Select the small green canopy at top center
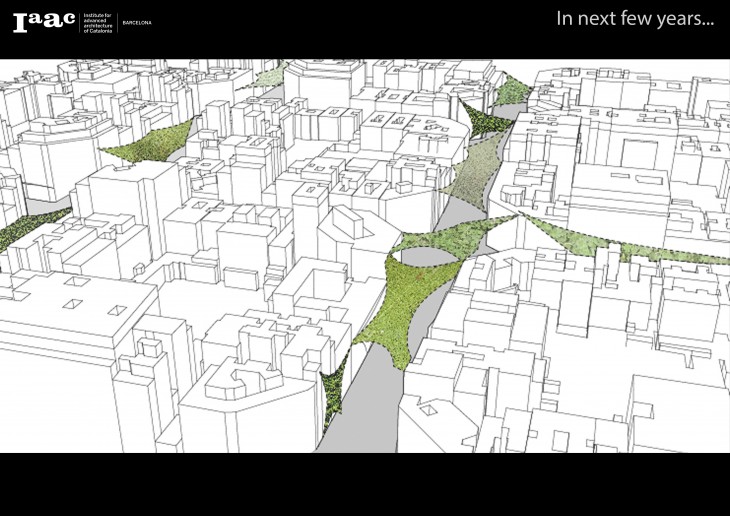The width and height of the screenshot is (730, 516). 270,75
